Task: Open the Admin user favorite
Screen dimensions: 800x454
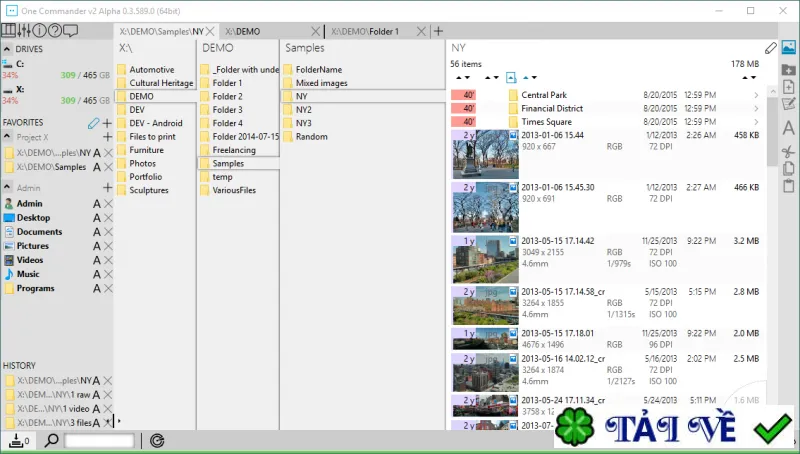Action: [x=30, y=204]
